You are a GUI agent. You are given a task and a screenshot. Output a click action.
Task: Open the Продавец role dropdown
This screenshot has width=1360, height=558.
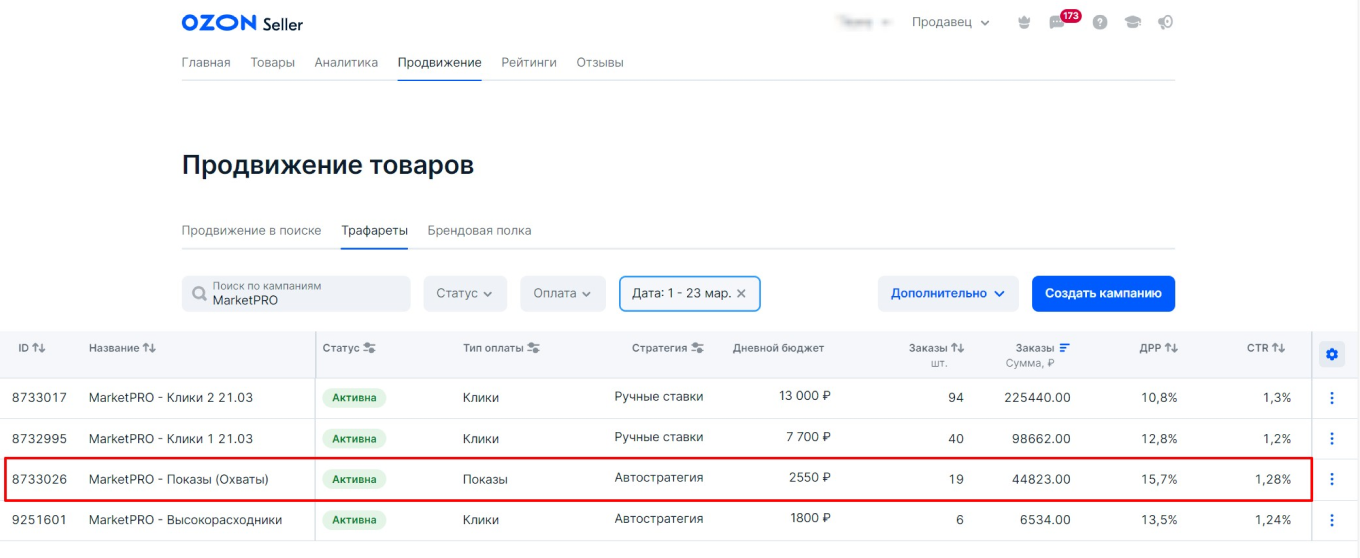click(950, 22)
